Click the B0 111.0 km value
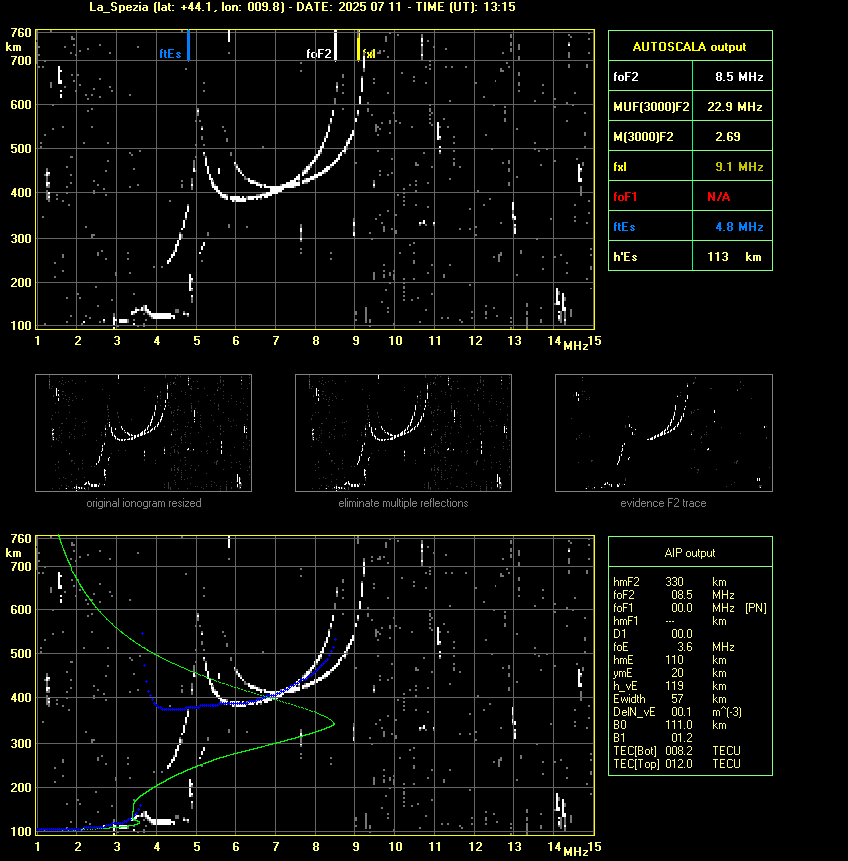The width and height of the screenshot is (848, 861). tap(679, 725)
